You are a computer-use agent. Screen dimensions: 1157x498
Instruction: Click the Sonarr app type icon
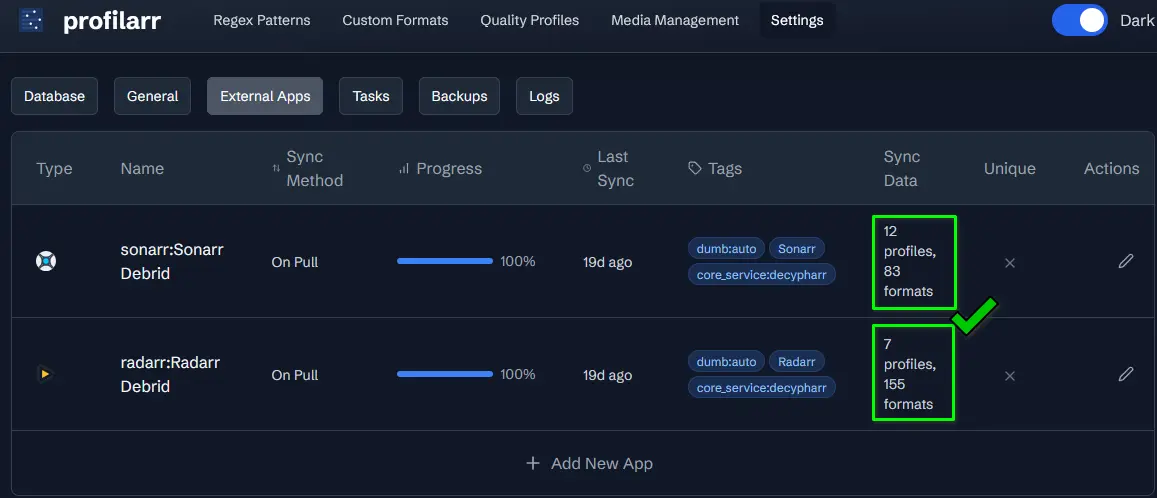tap(46, 261)
